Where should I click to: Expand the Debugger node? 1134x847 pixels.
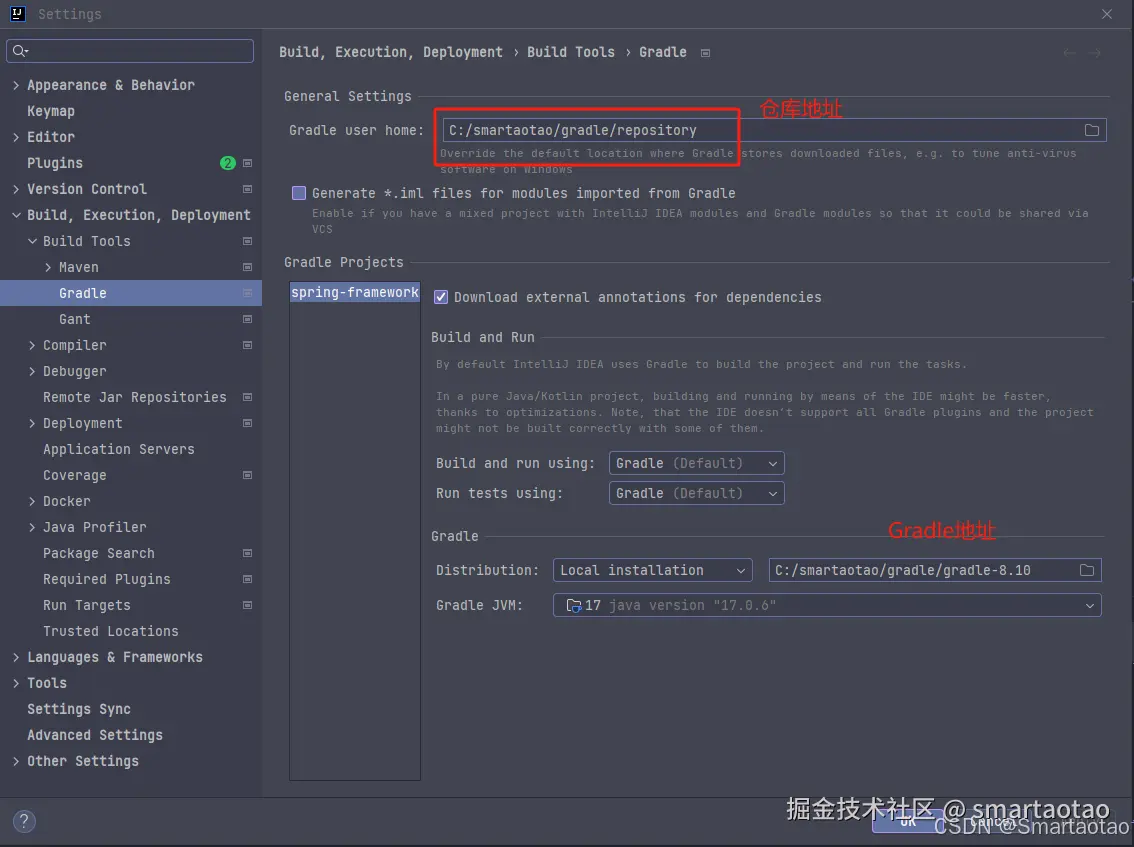pyautogui.click(x=32, y=372)
